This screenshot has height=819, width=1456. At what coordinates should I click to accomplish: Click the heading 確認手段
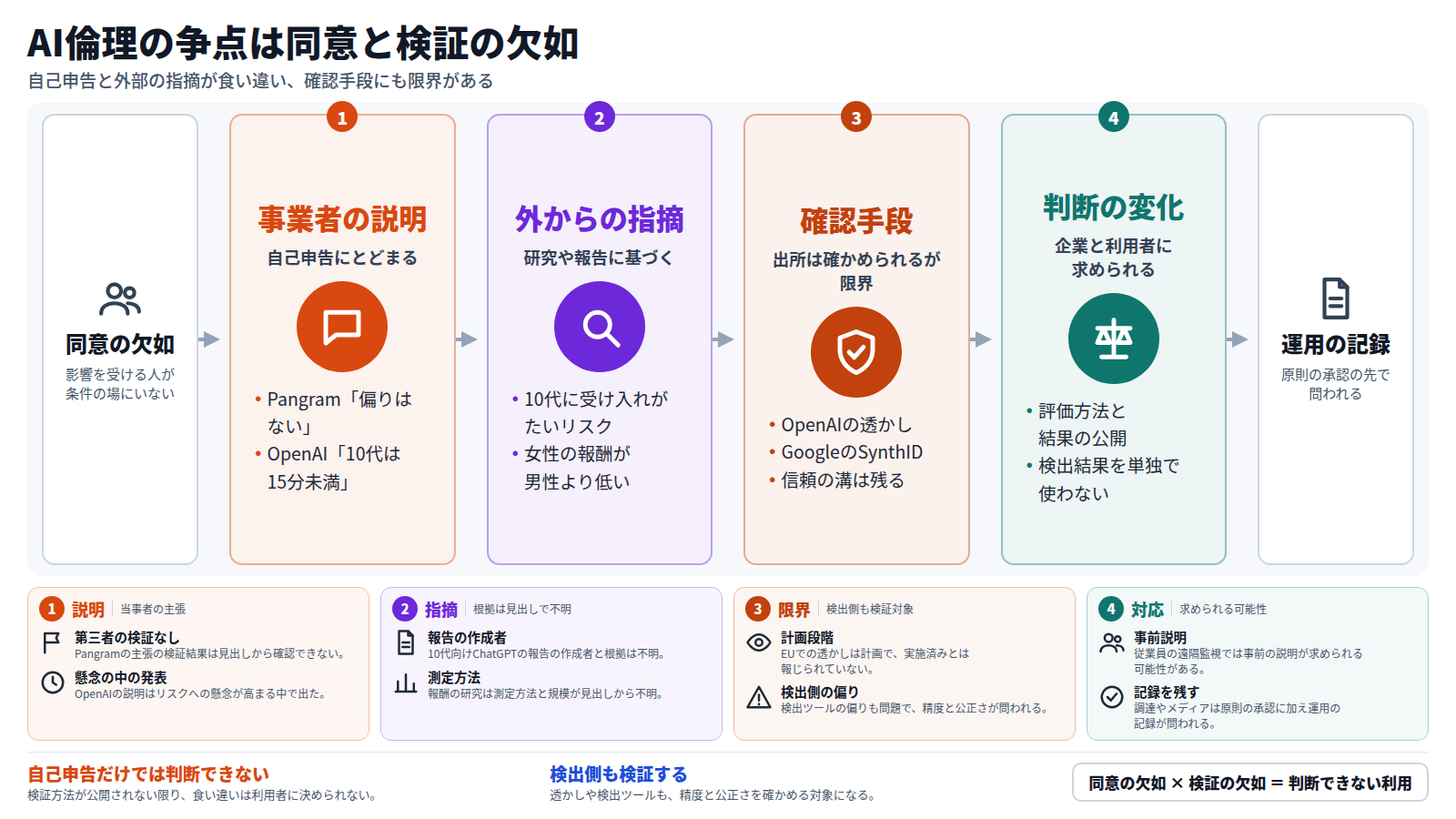point(856,221)
